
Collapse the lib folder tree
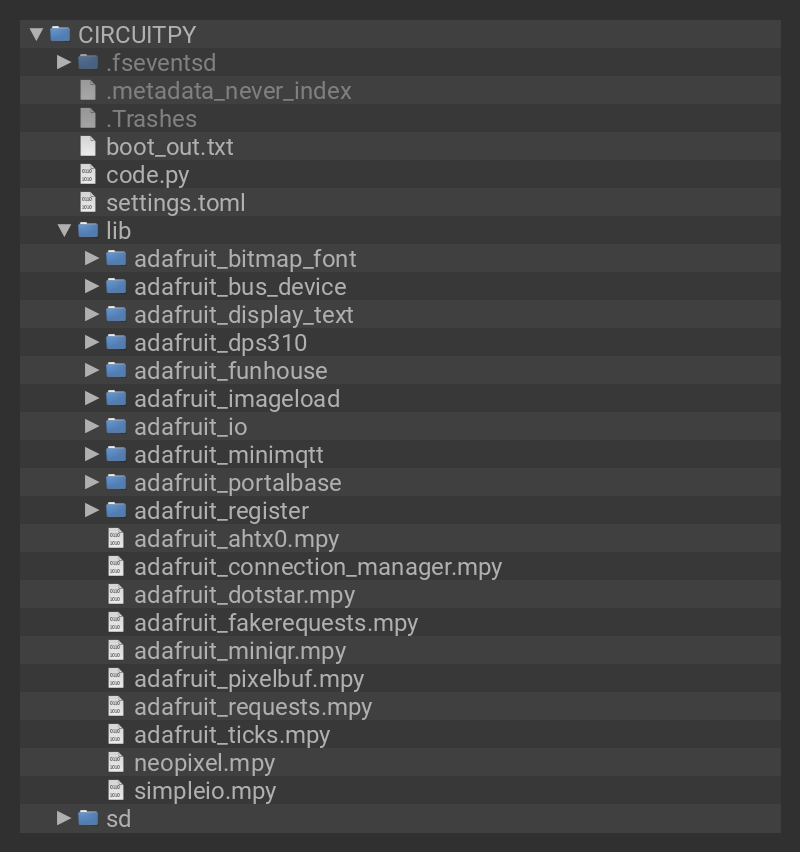[x=65, y=230]
